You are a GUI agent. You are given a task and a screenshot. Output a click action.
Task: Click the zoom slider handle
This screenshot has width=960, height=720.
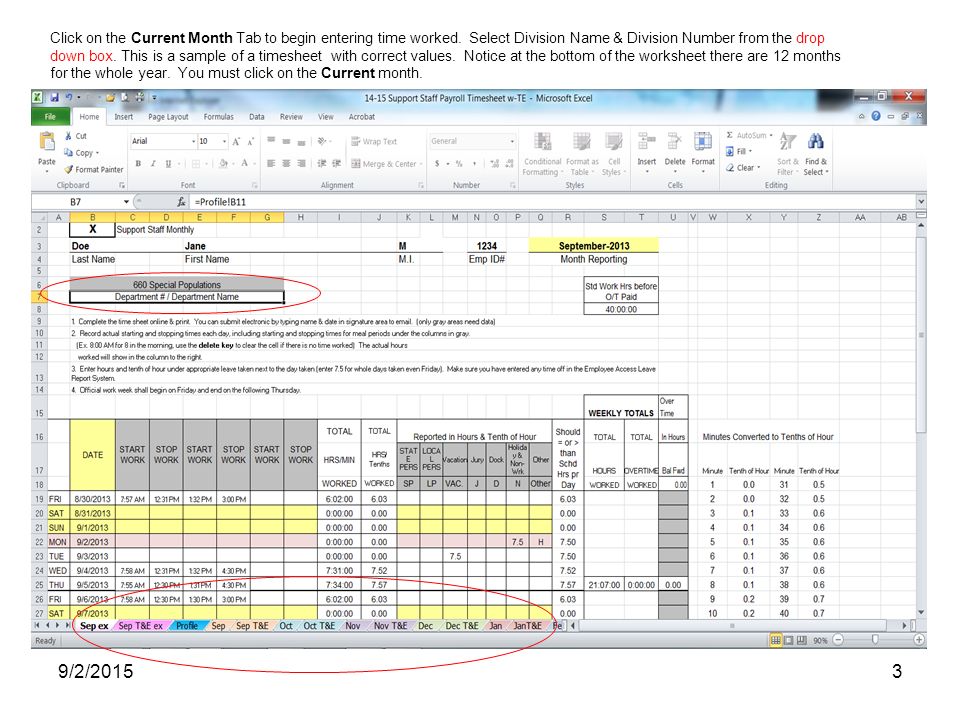point(875,640)
